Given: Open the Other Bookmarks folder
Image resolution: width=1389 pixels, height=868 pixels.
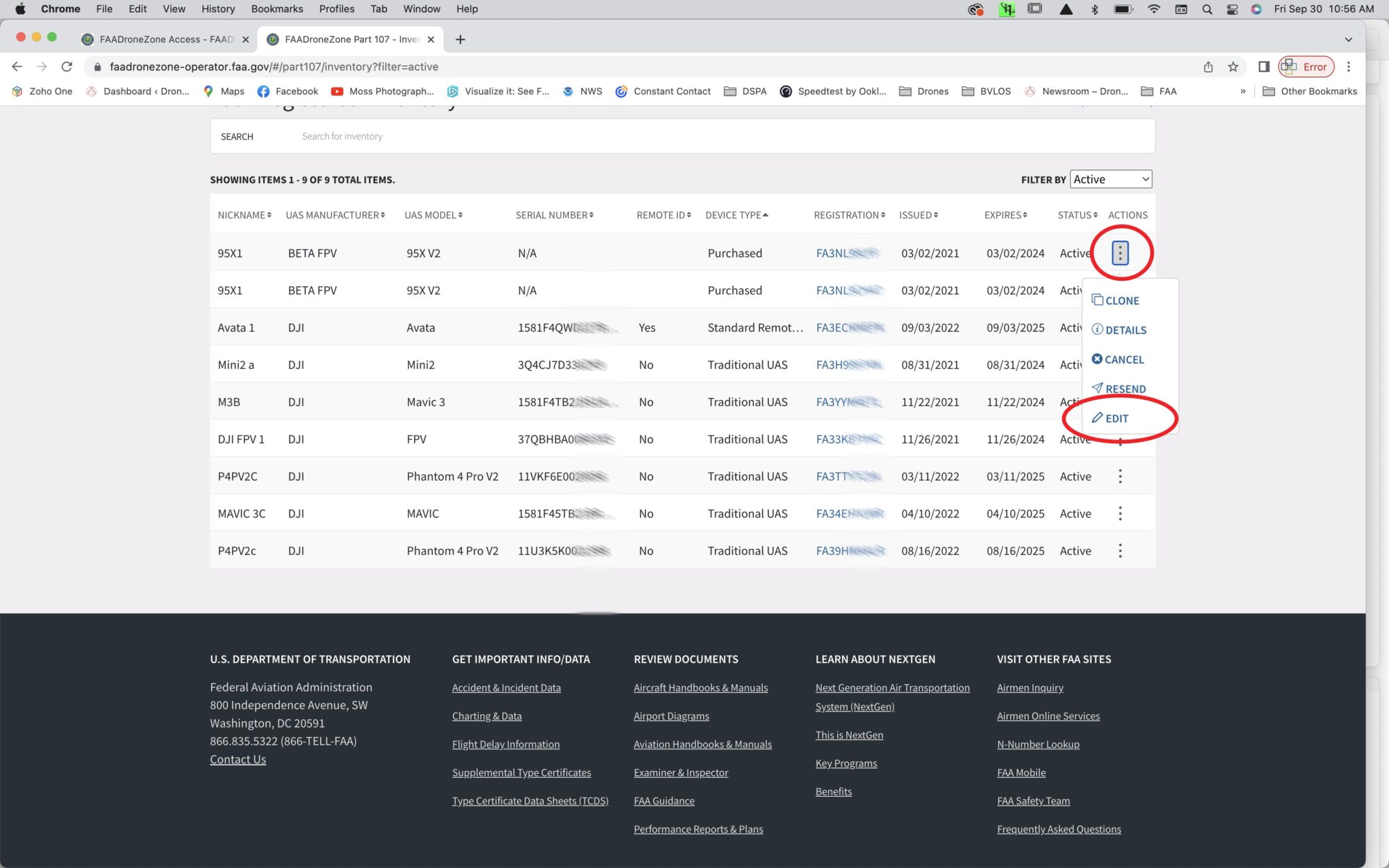Looking at the screenshot, I should coord(1310,91).
